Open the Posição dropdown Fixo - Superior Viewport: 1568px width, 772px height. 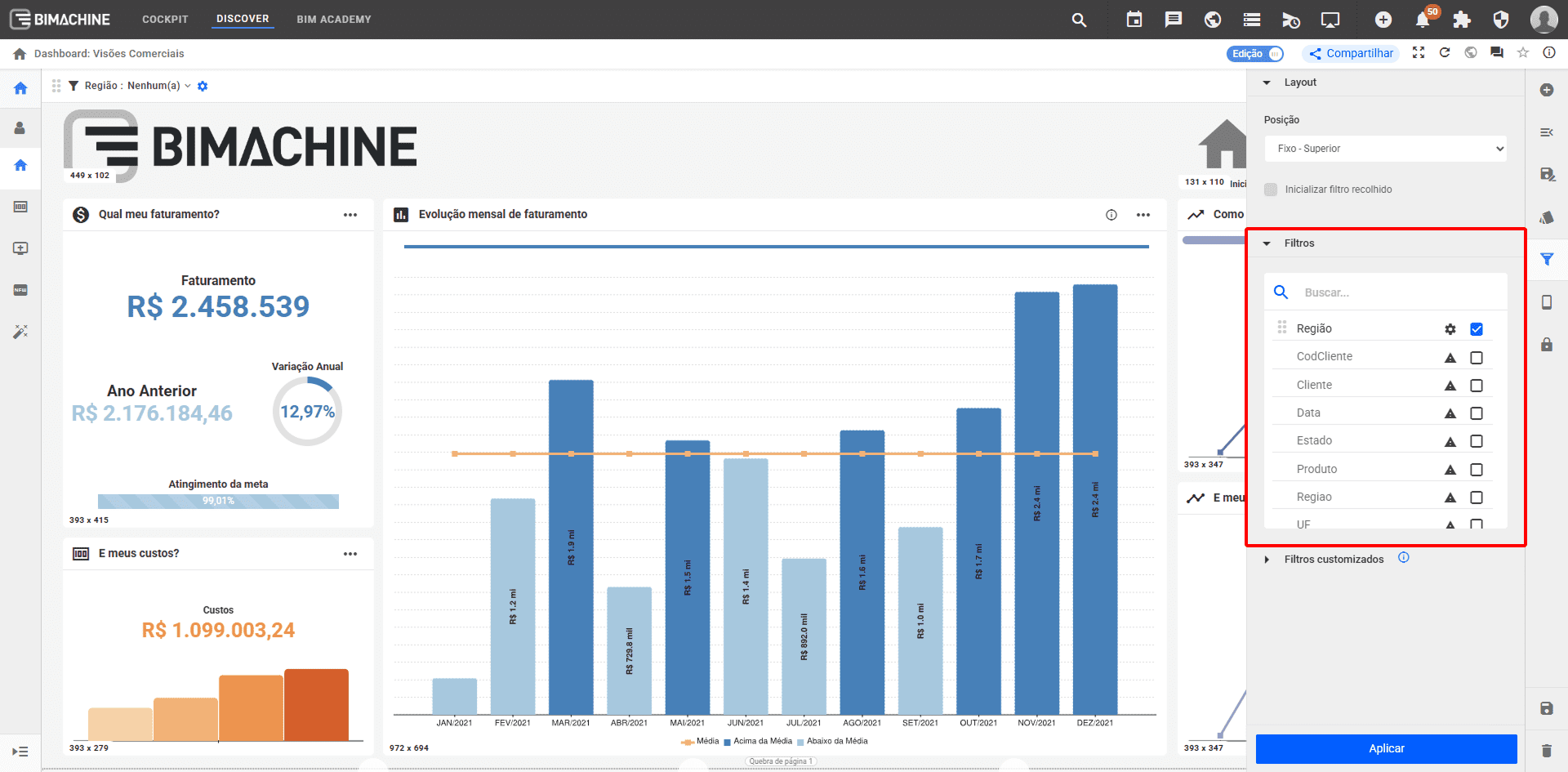pos(1385,149)
